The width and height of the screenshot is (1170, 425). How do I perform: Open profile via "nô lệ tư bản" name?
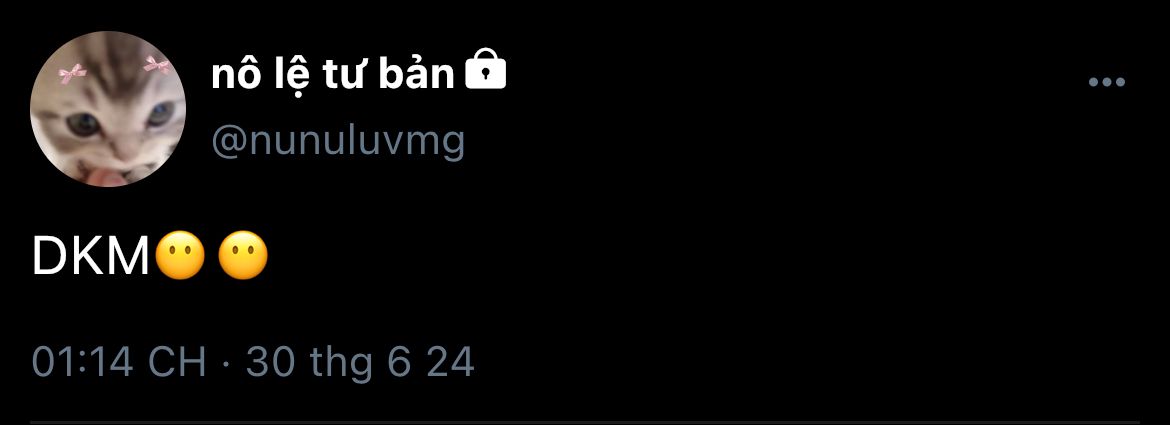pos(333,75)
